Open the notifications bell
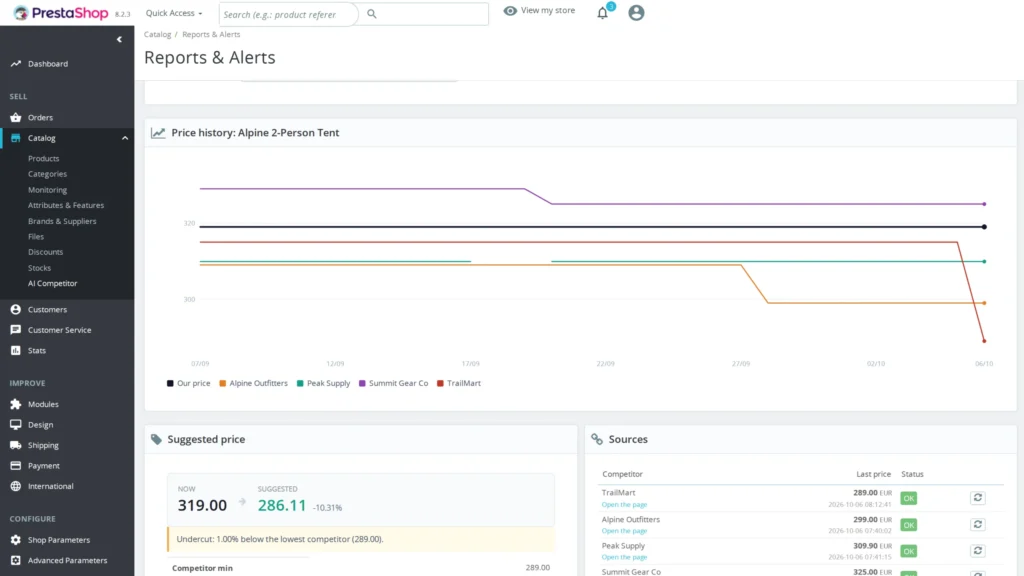1024x576 pixels. click(603, 12)
